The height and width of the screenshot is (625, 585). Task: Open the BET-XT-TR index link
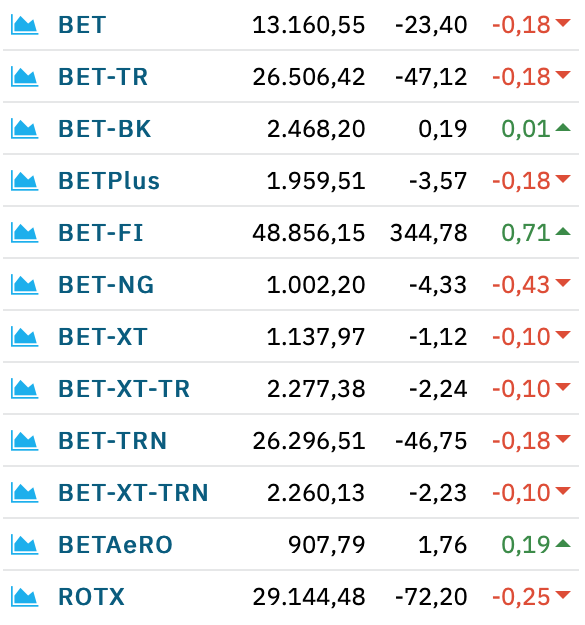(124, 389)
